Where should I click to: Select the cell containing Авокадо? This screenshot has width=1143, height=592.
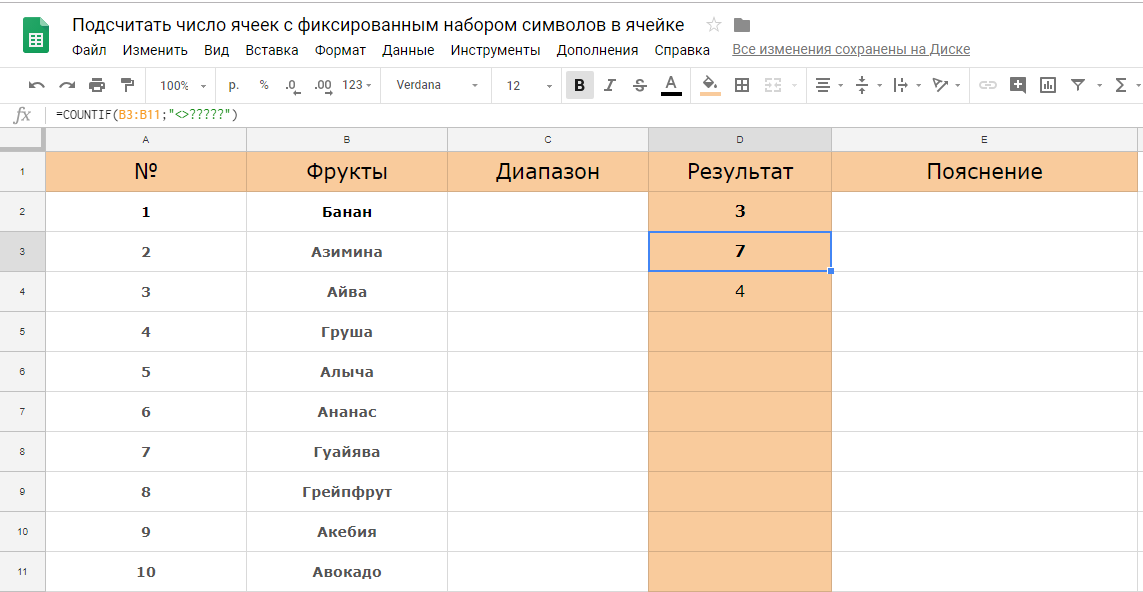coord(347,572)
